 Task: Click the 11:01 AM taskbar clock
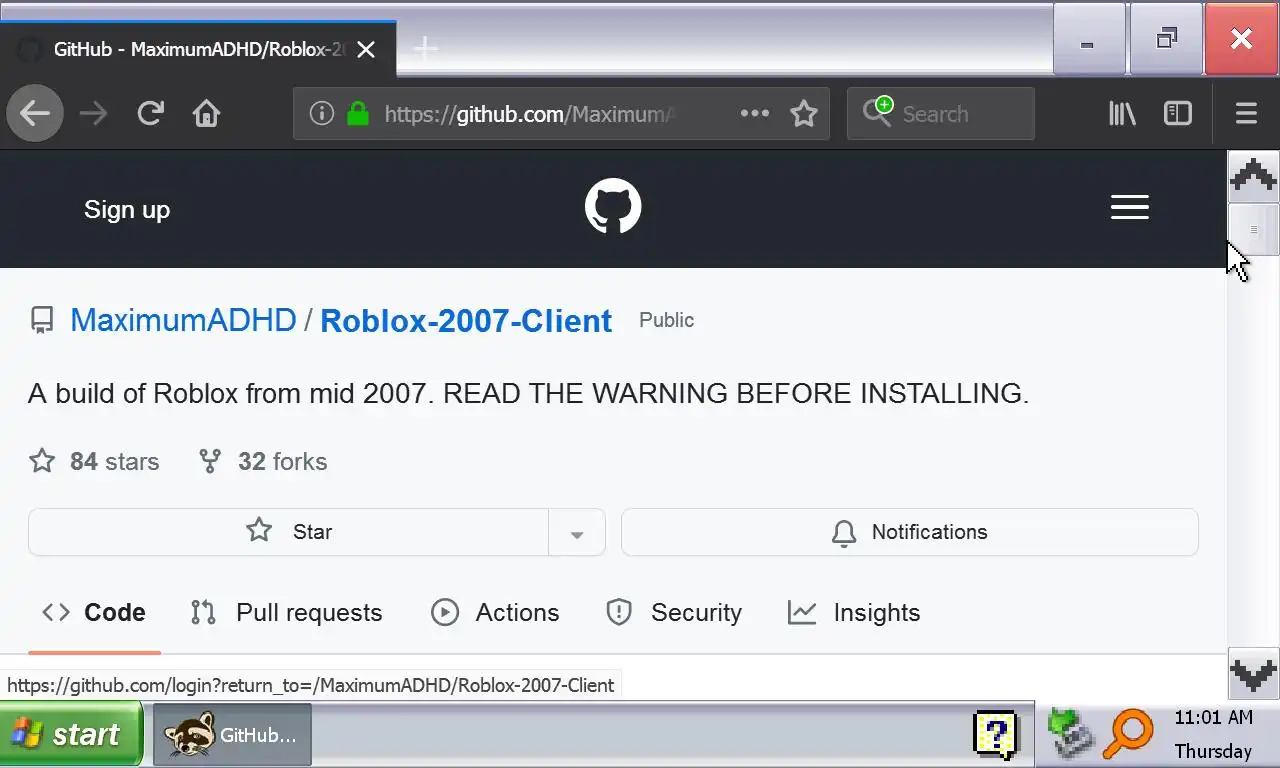1213,718
